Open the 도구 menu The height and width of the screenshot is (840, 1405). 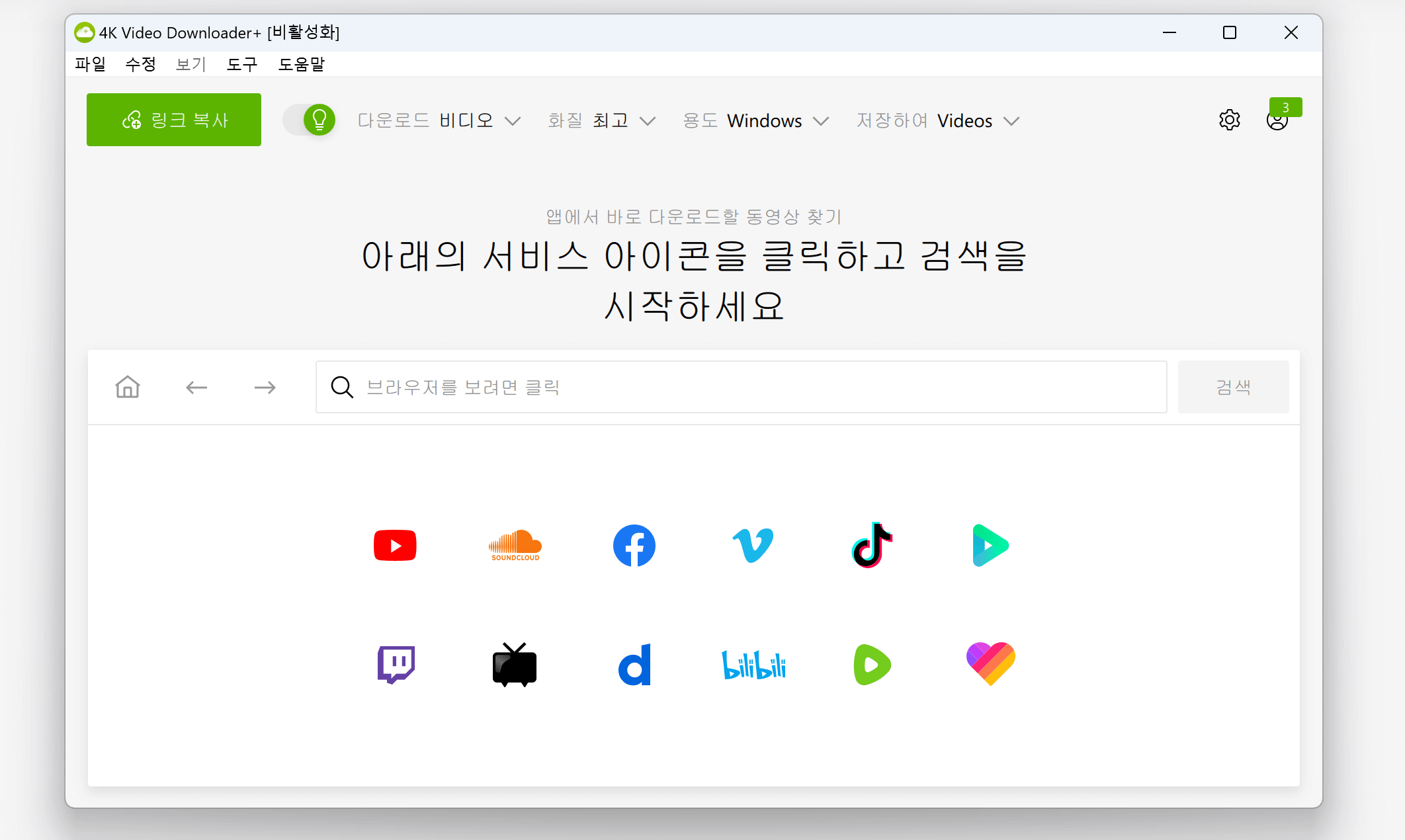click(242, 64)
